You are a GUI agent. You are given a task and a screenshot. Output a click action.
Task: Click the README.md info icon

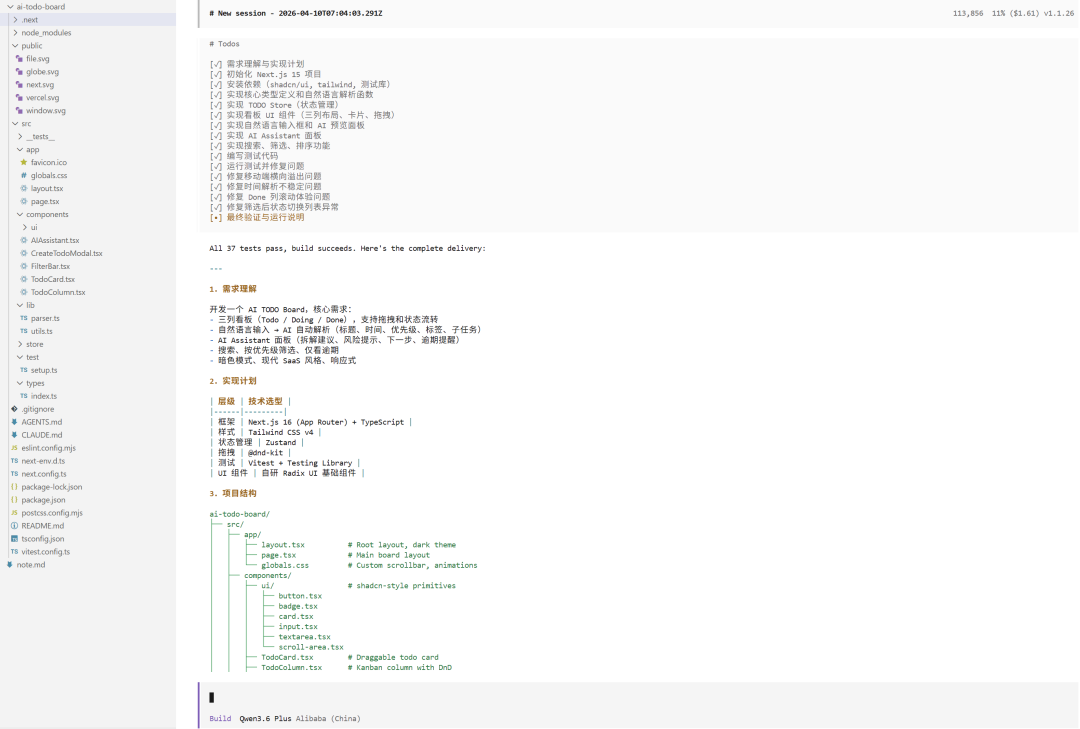tap(14, 525)
